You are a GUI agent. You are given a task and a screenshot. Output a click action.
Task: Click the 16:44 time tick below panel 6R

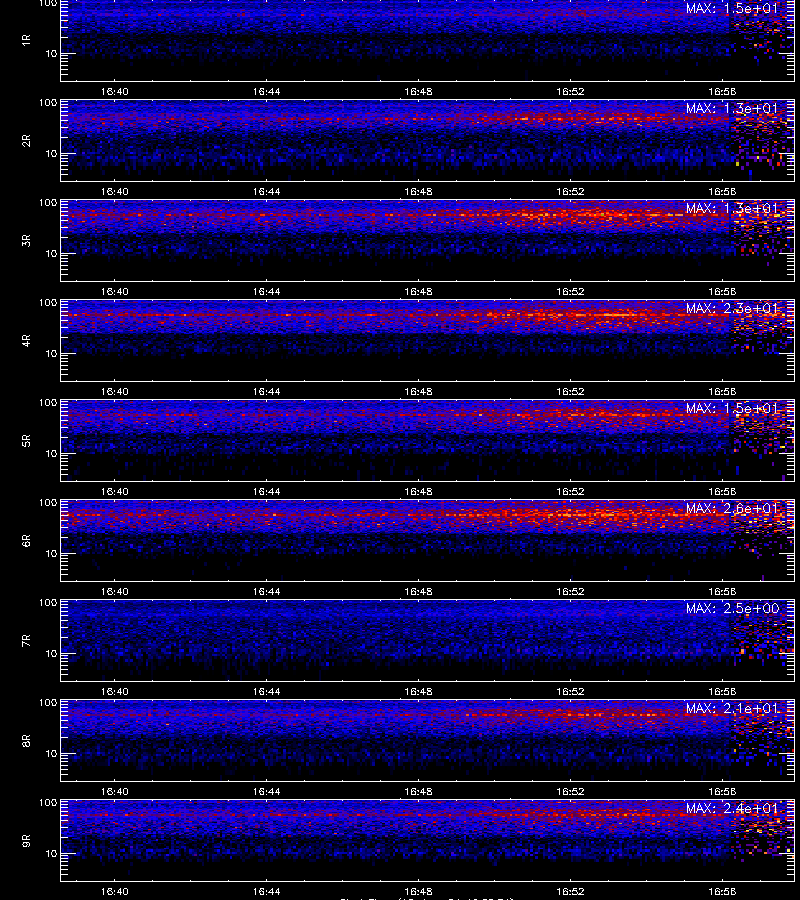click(266, 591)
